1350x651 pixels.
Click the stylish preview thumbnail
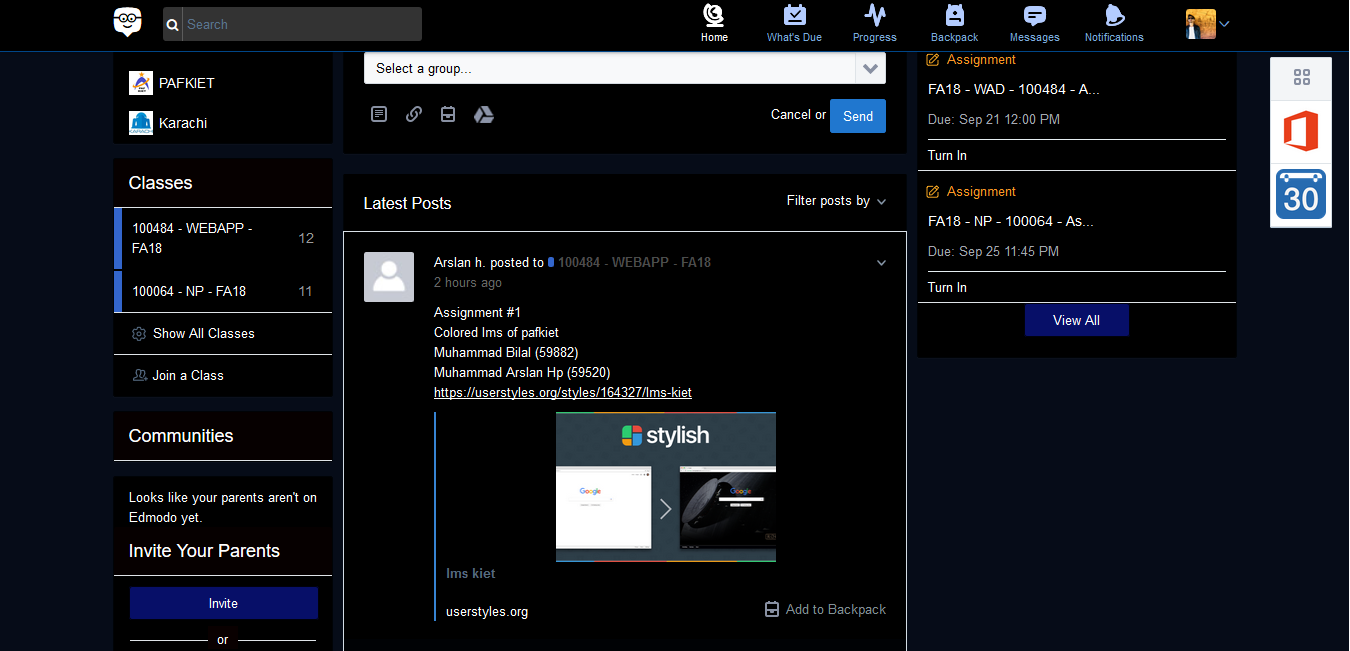[666, 487]
